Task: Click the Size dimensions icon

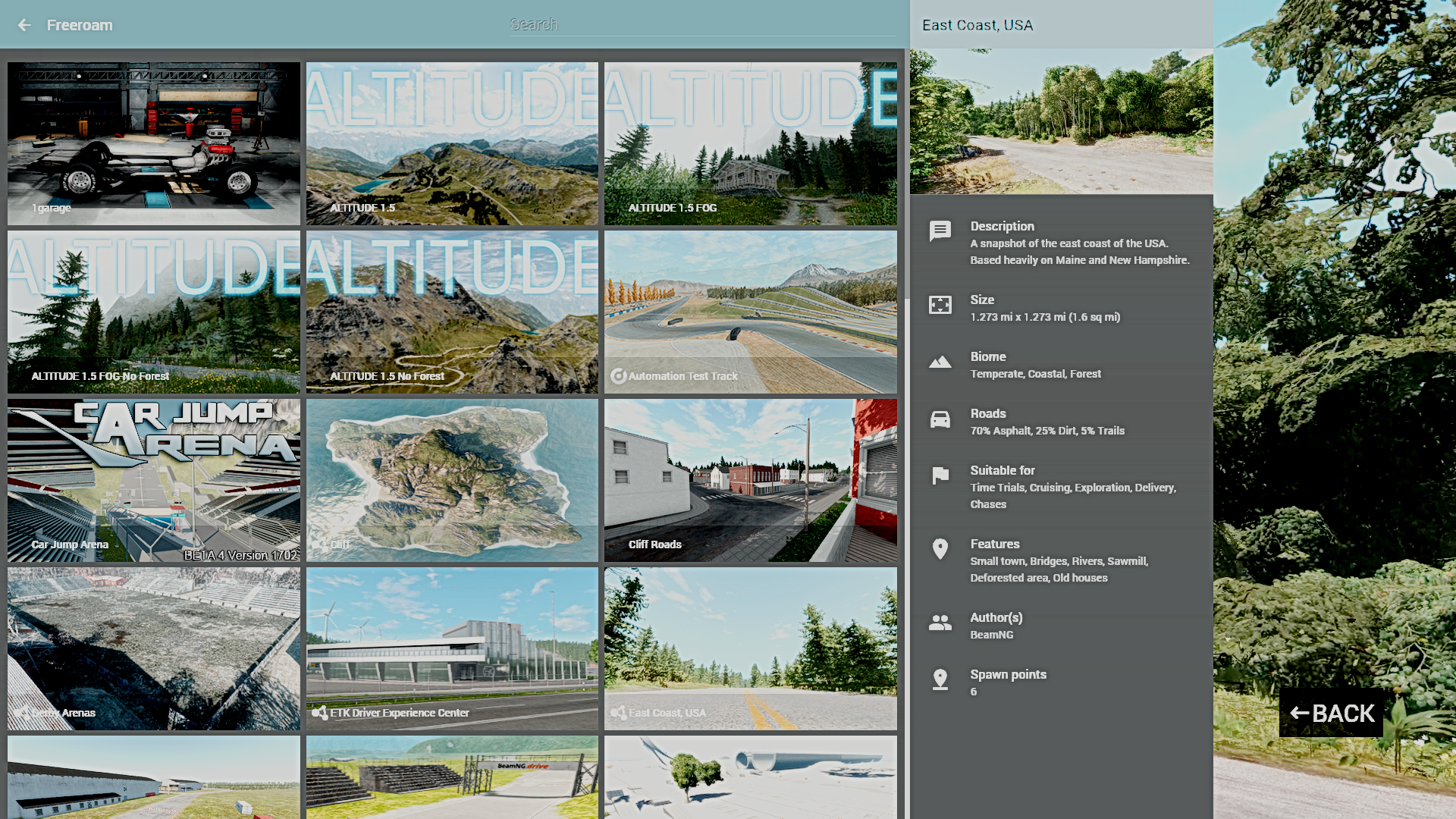Action: click(940, 305)
